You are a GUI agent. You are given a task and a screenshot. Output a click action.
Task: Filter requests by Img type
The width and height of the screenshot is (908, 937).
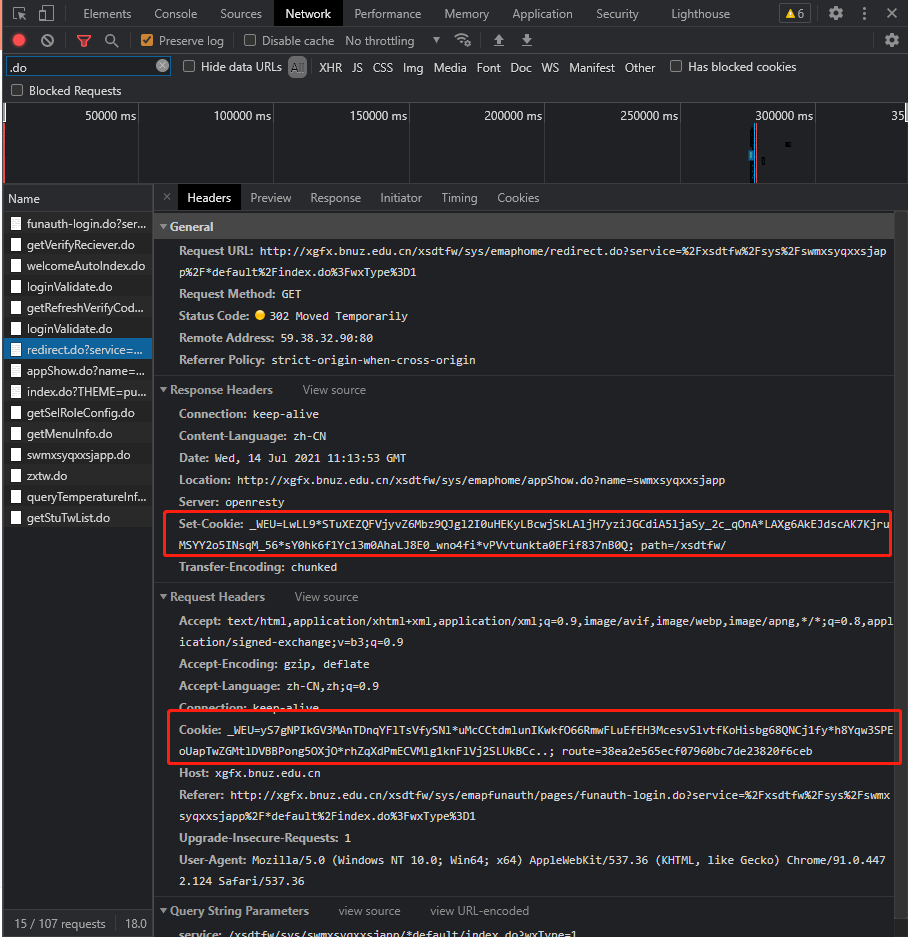click(412, 68)
